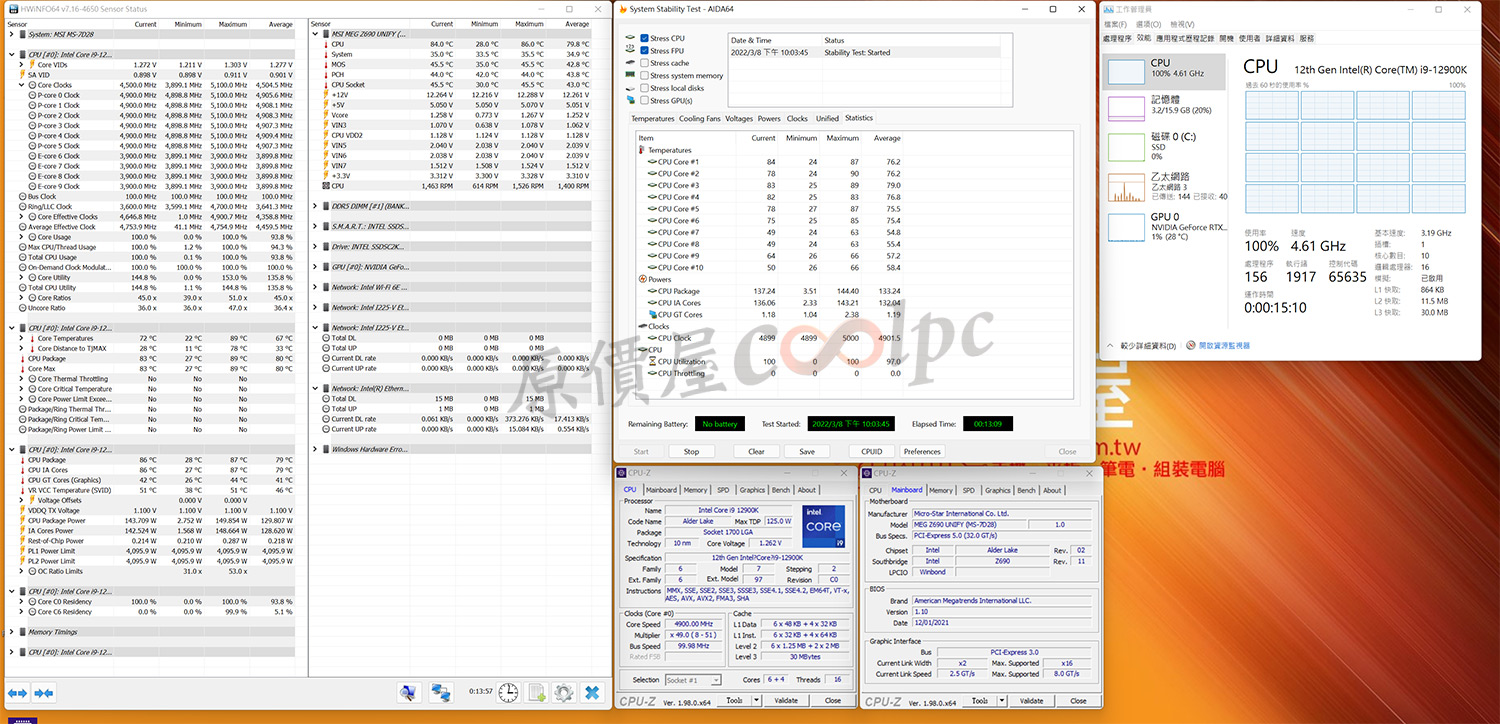This screenshot has height=724, width=1500.
Task: Click HWiNFO log file document icon
Action: (x=537, y=692)
